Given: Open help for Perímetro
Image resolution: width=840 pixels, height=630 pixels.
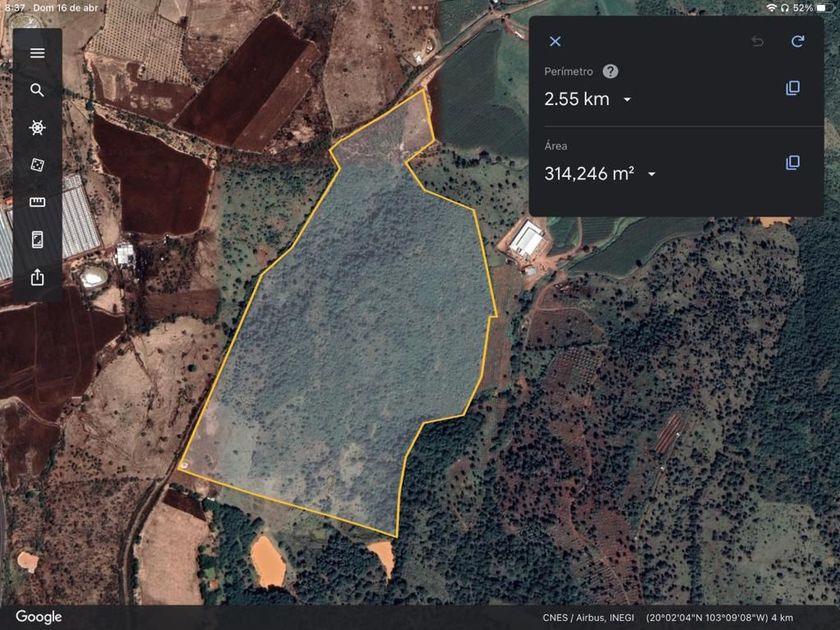Looking at the screenshot, I should 610,71.
